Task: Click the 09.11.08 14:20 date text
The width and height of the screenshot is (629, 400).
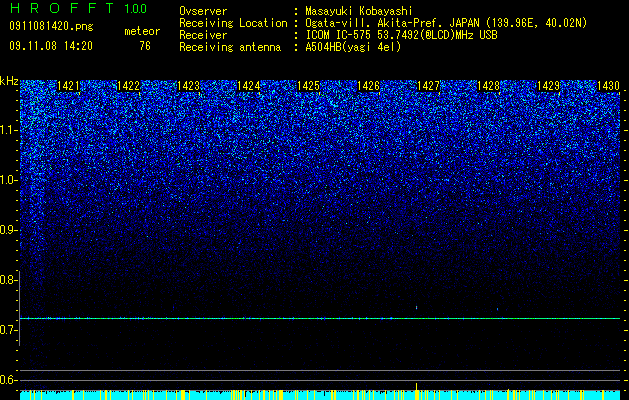Action: pyautogui.click(x=51, y=46)
